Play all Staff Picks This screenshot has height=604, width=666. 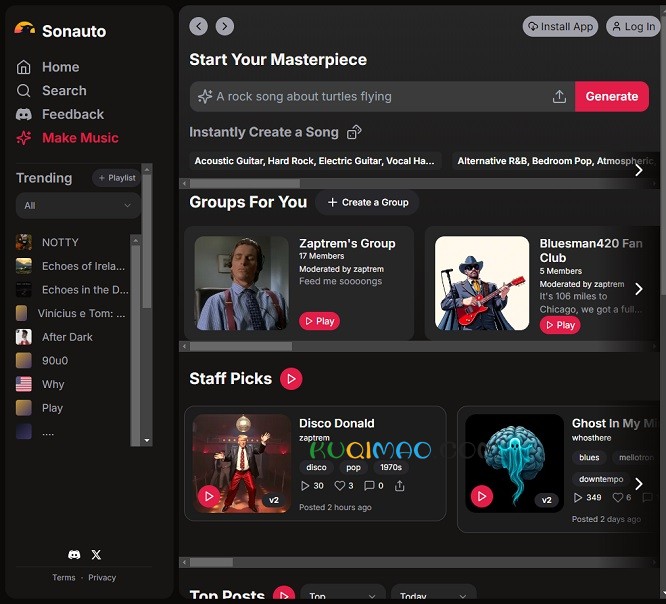(x=291, y=378)
